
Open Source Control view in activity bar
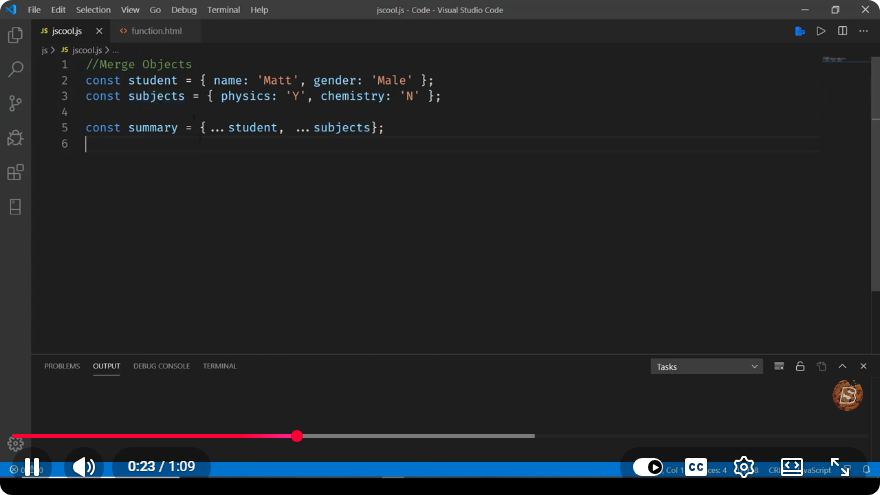click(15, 103)
